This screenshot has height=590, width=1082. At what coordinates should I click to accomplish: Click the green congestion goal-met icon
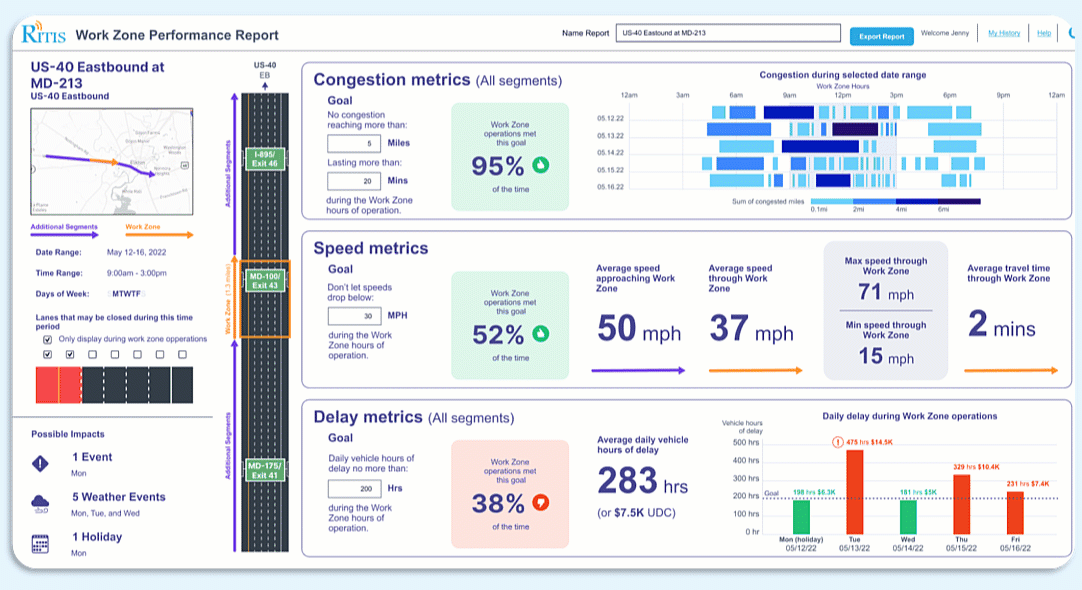click(x=541, y=165)
